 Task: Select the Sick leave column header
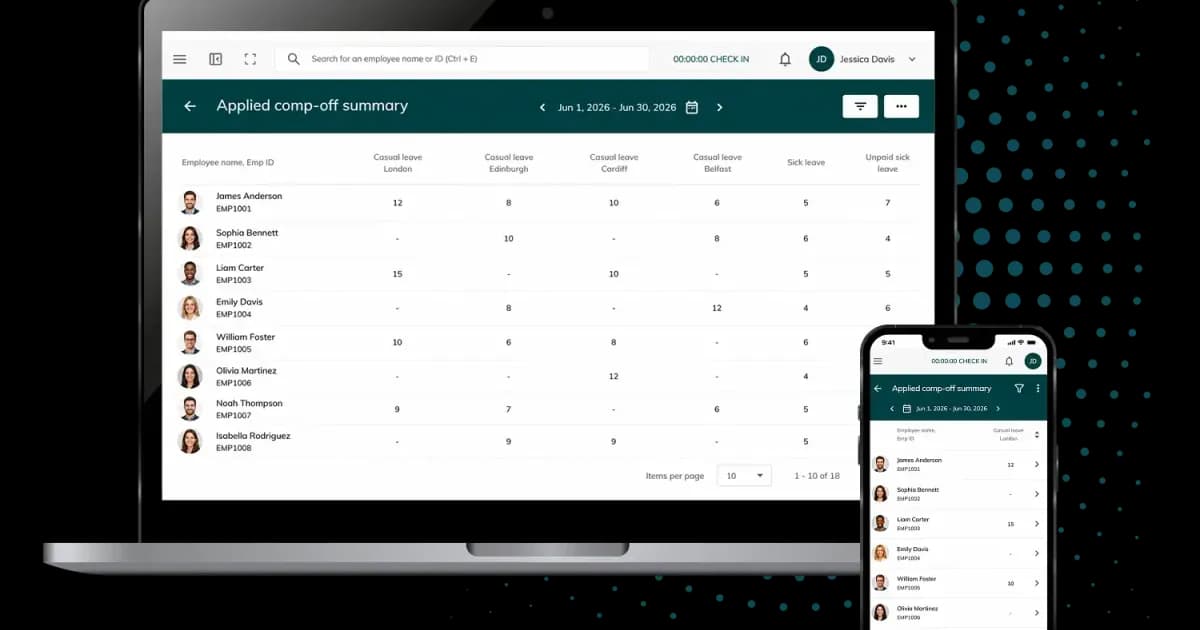coord(806,163)
